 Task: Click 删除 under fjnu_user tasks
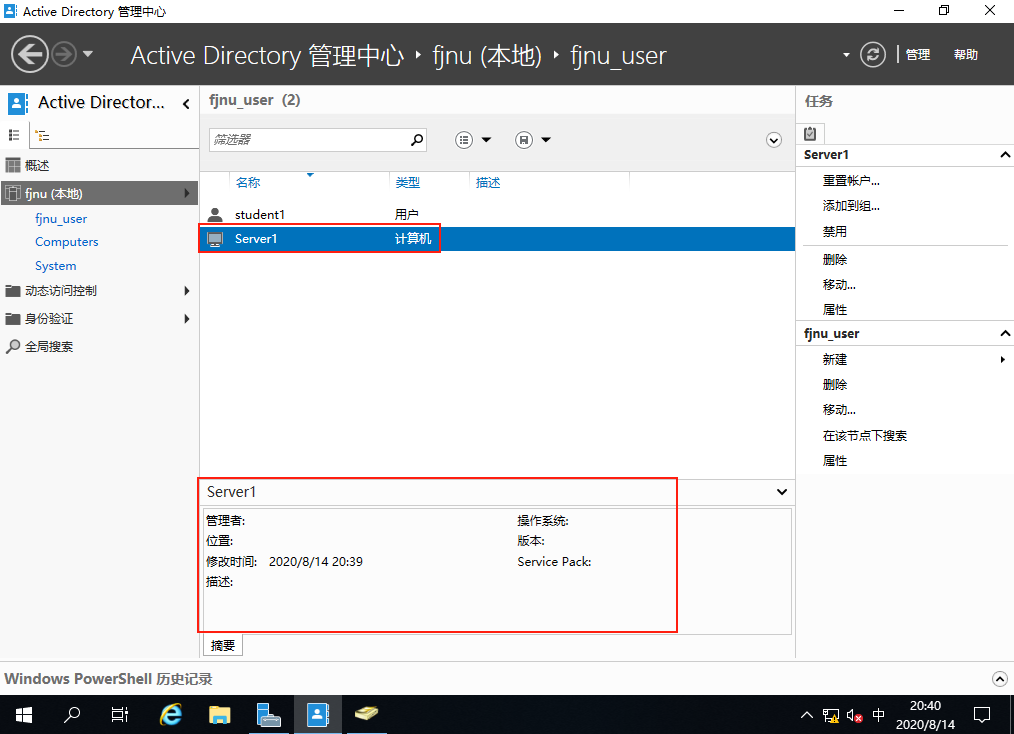click(x=835, y=385)
